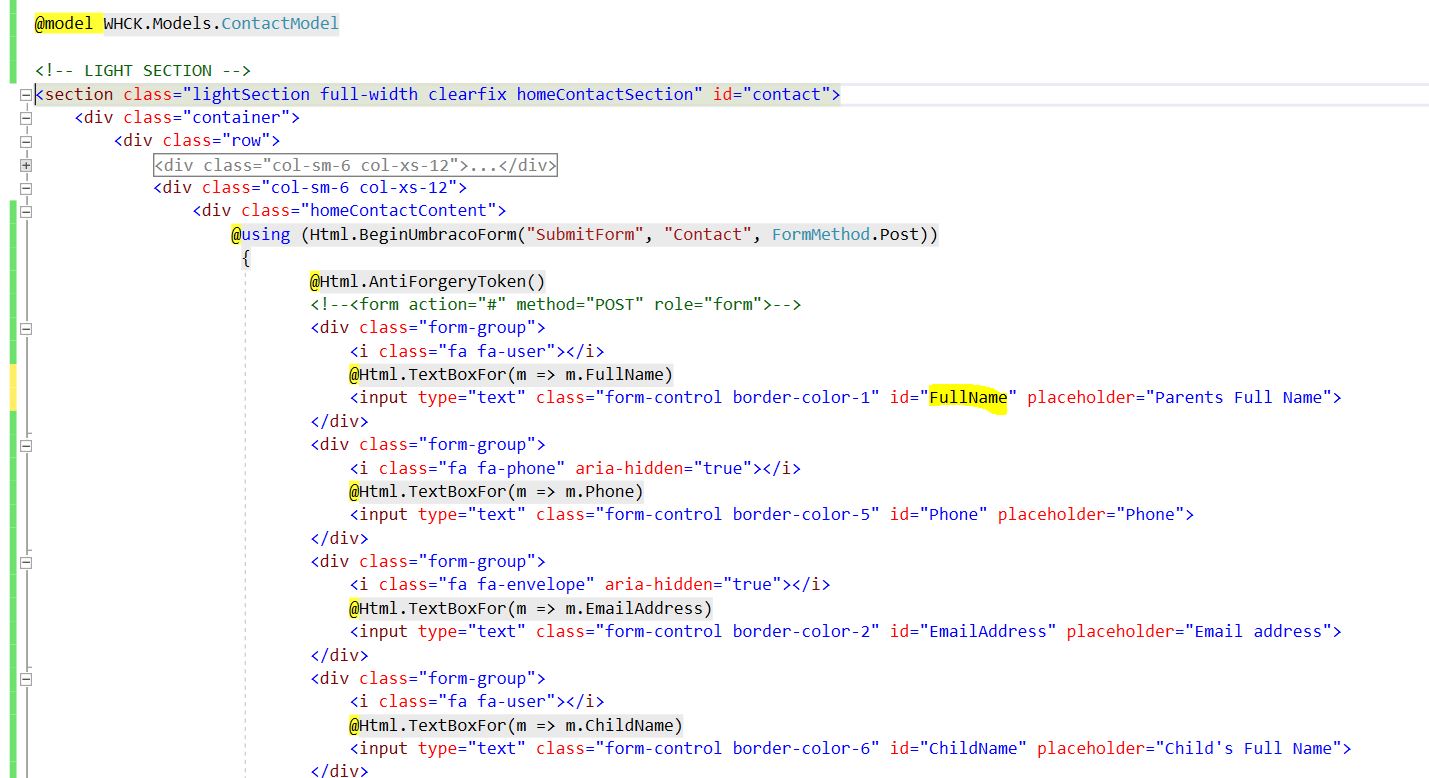Screen dimensions: 1429x778
Task: Collapse the ChildName form-group fold
Action: (x=25, y=678)
